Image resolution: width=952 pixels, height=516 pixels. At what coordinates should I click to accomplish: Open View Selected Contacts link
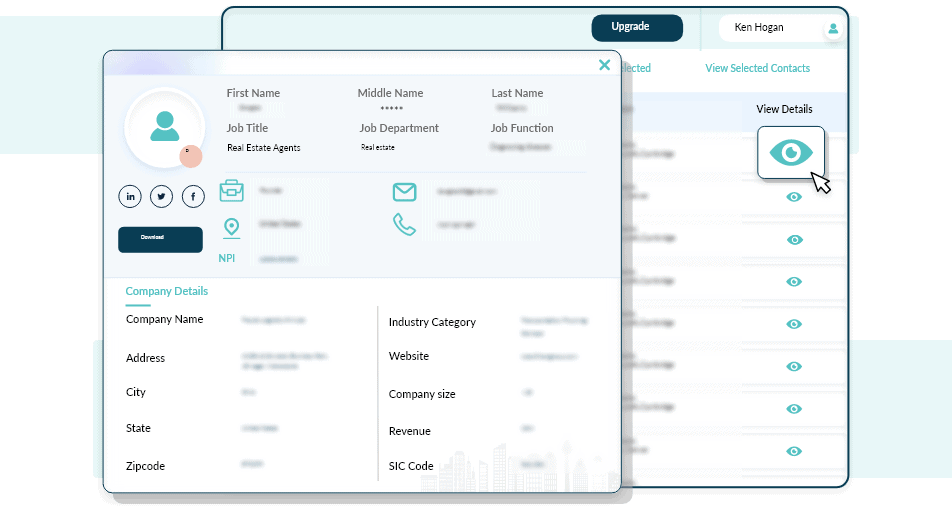point(758,68)
